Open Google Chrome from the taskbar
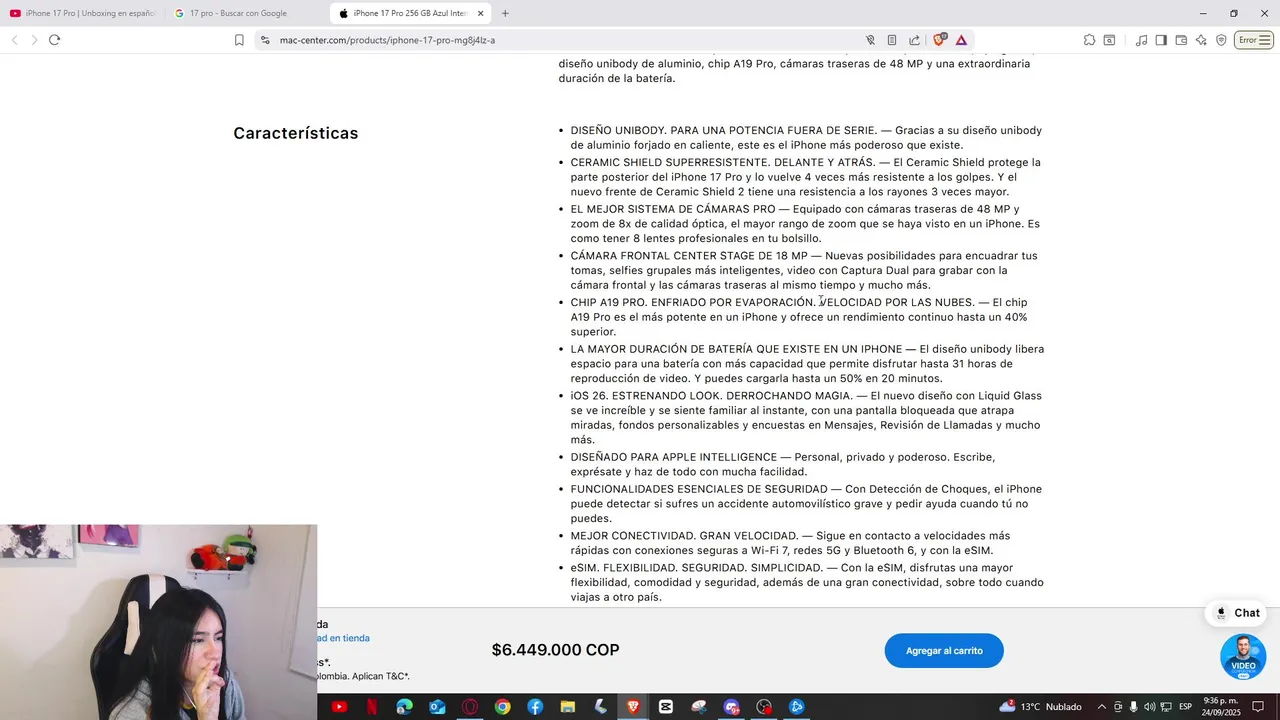Screen dimensions: 1280x720 tap(502, 707)
